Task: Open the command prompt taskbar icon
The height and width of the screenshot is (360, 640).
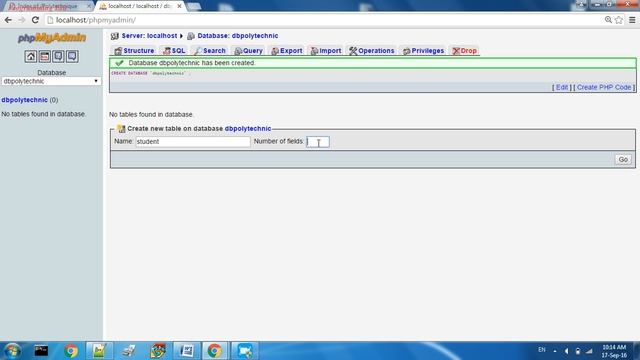Action: 41,351
